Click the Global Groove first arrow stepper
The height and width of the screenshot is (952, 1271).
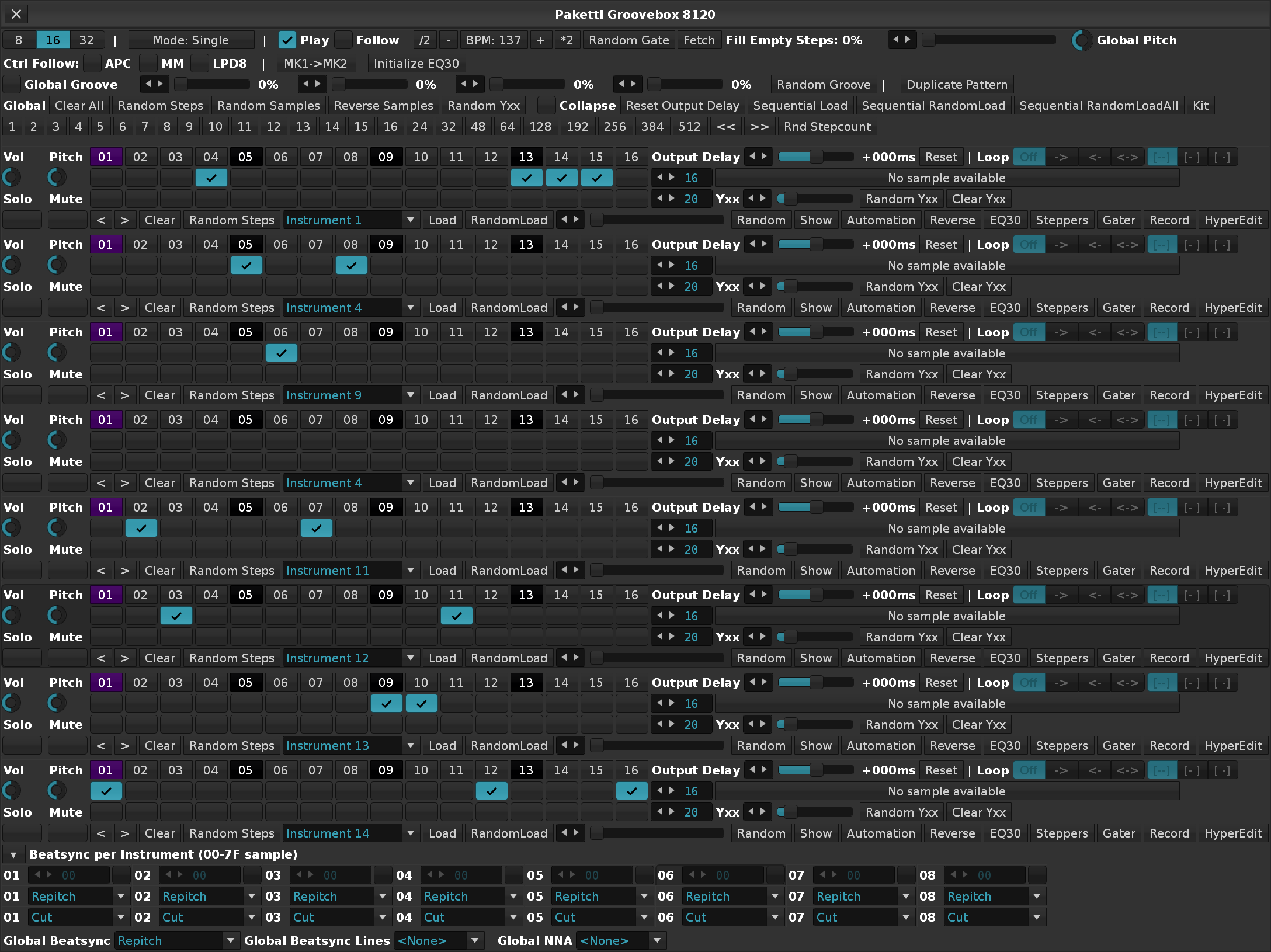point(155,84)
